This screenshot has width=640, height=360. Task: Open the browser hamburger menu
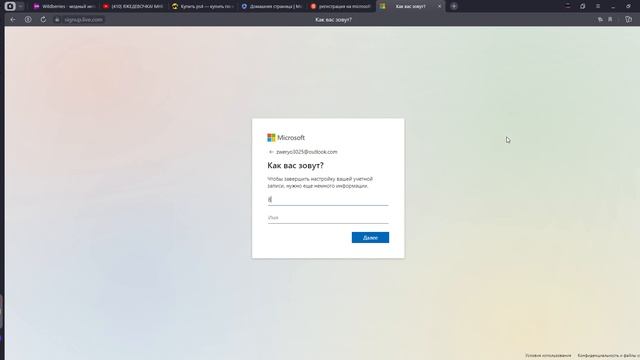point(598,6)
